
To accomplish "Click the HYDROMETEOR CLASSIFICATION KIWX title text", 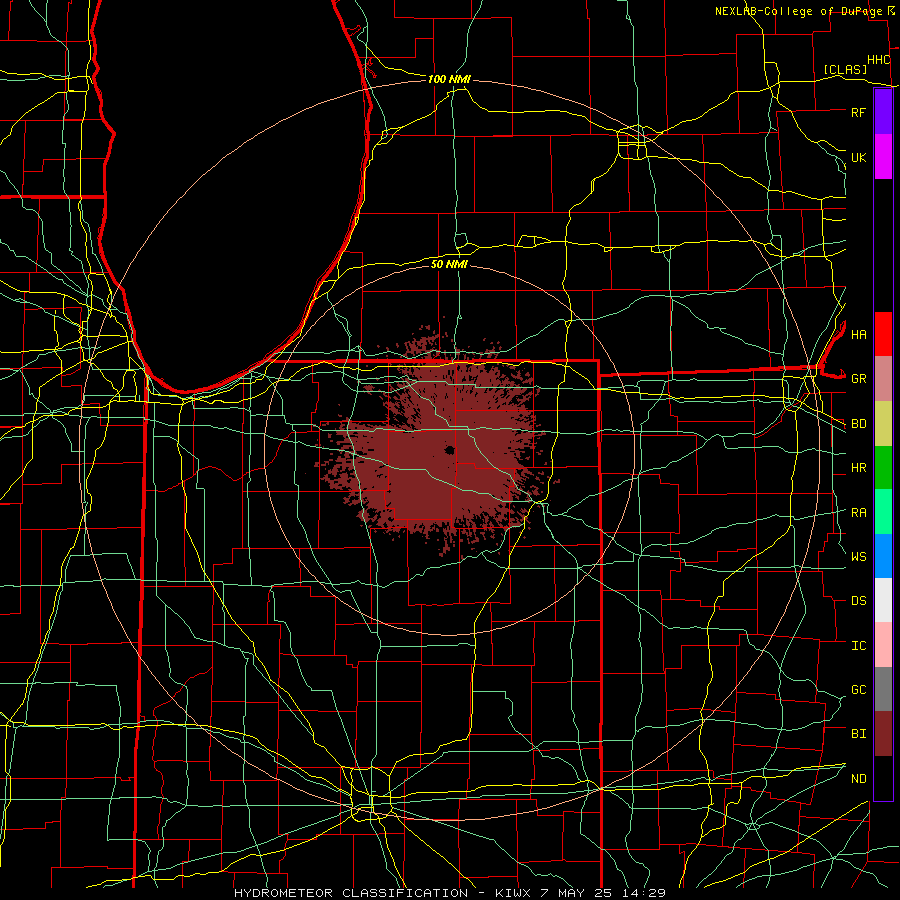I will pyautogui.click(x=449, y=893).
